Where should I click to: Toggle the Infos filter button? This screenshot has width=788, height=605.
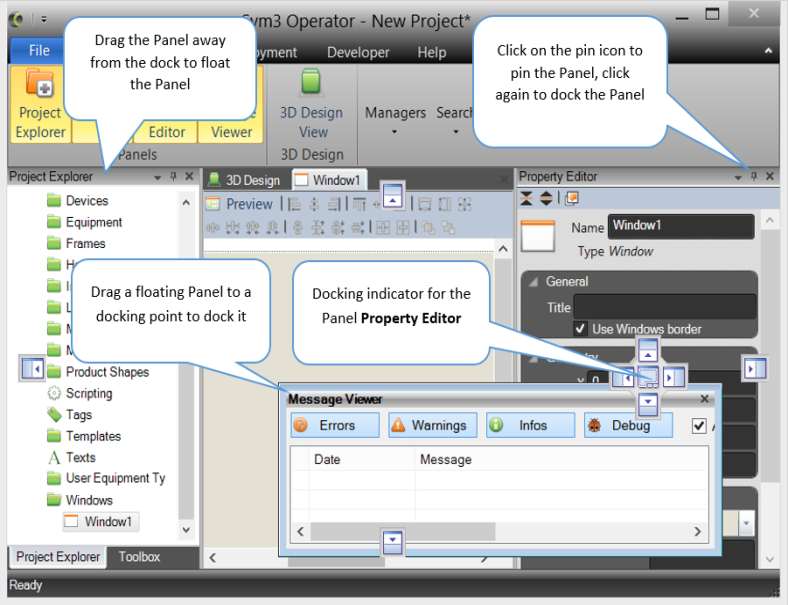tap(531, 425)
